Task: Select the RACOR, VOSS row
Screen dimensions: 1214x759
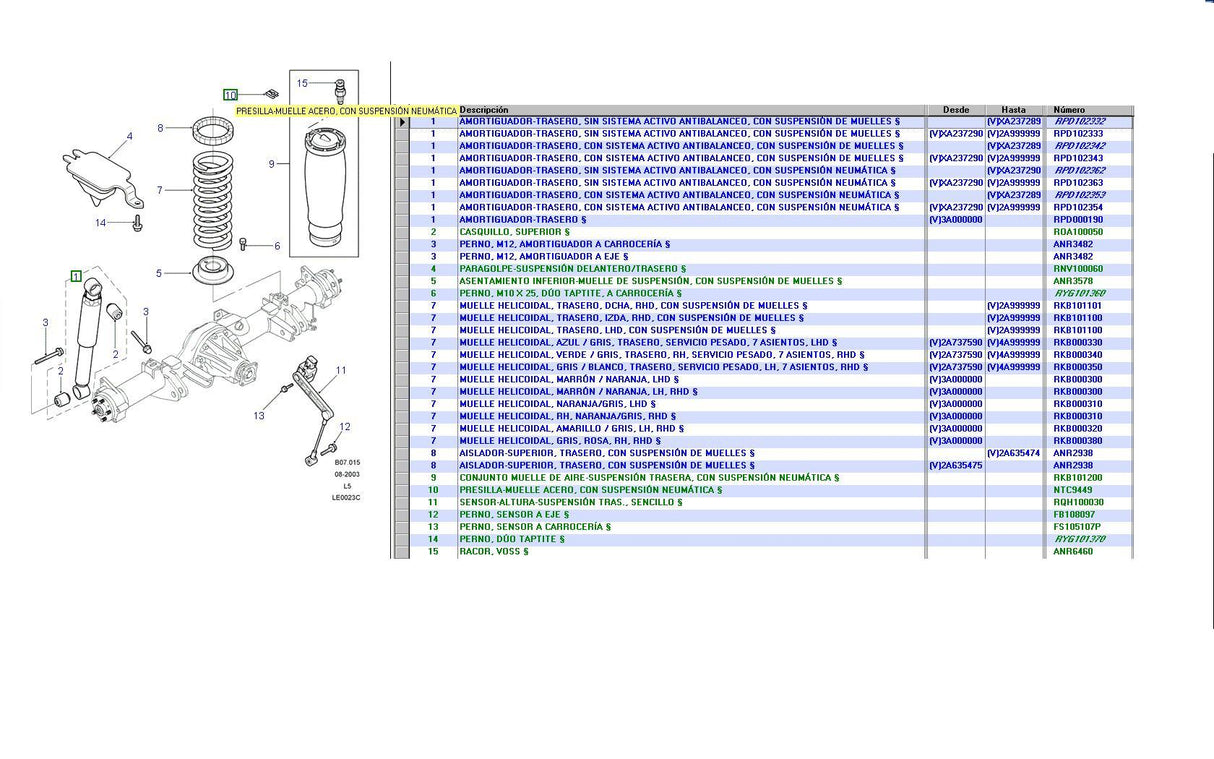Action: click(x=764, y=551)
